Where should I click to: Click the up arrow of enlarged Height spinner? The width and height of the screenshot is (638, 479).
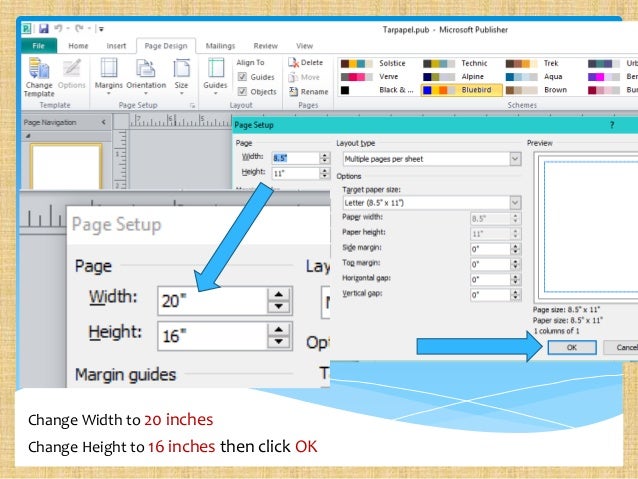click(x=279, y=329)
